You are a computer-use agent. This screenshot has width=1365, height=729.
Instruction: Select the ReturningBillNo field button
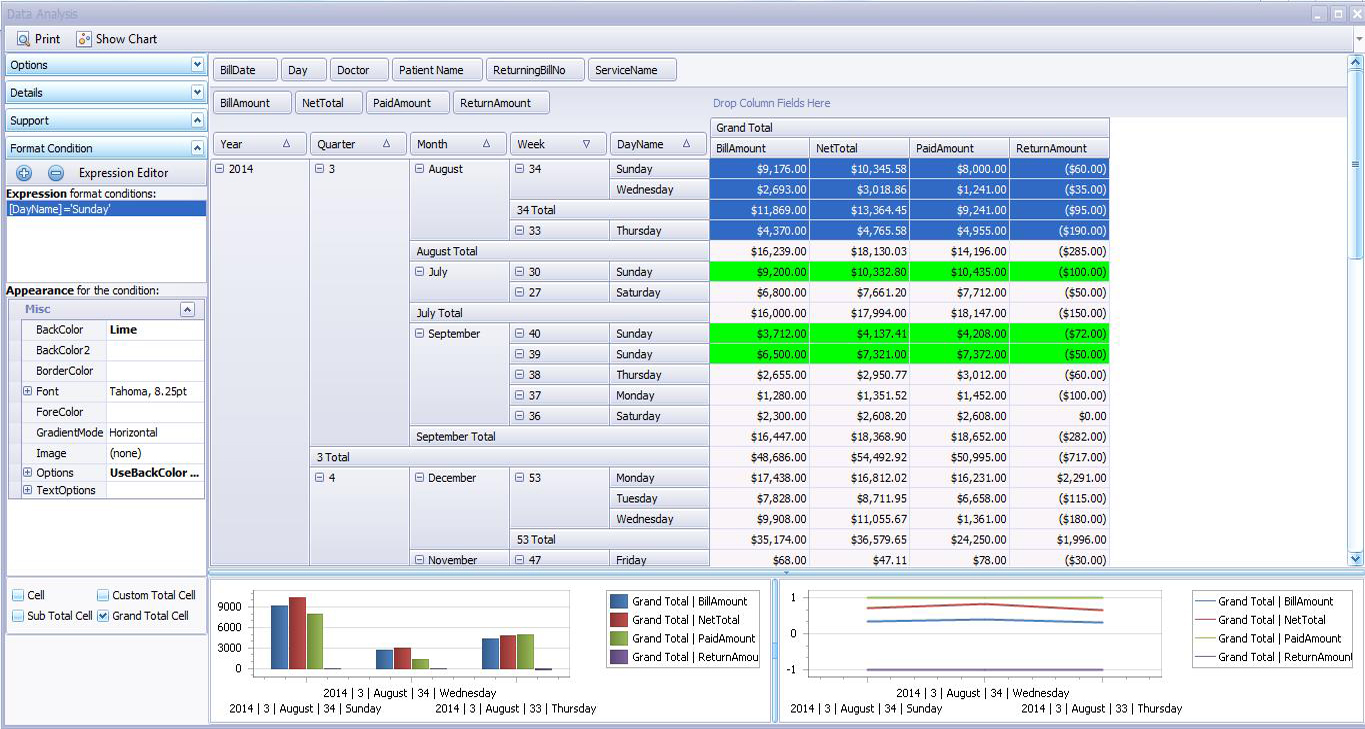pyautogui.click(x=535, y=70)
